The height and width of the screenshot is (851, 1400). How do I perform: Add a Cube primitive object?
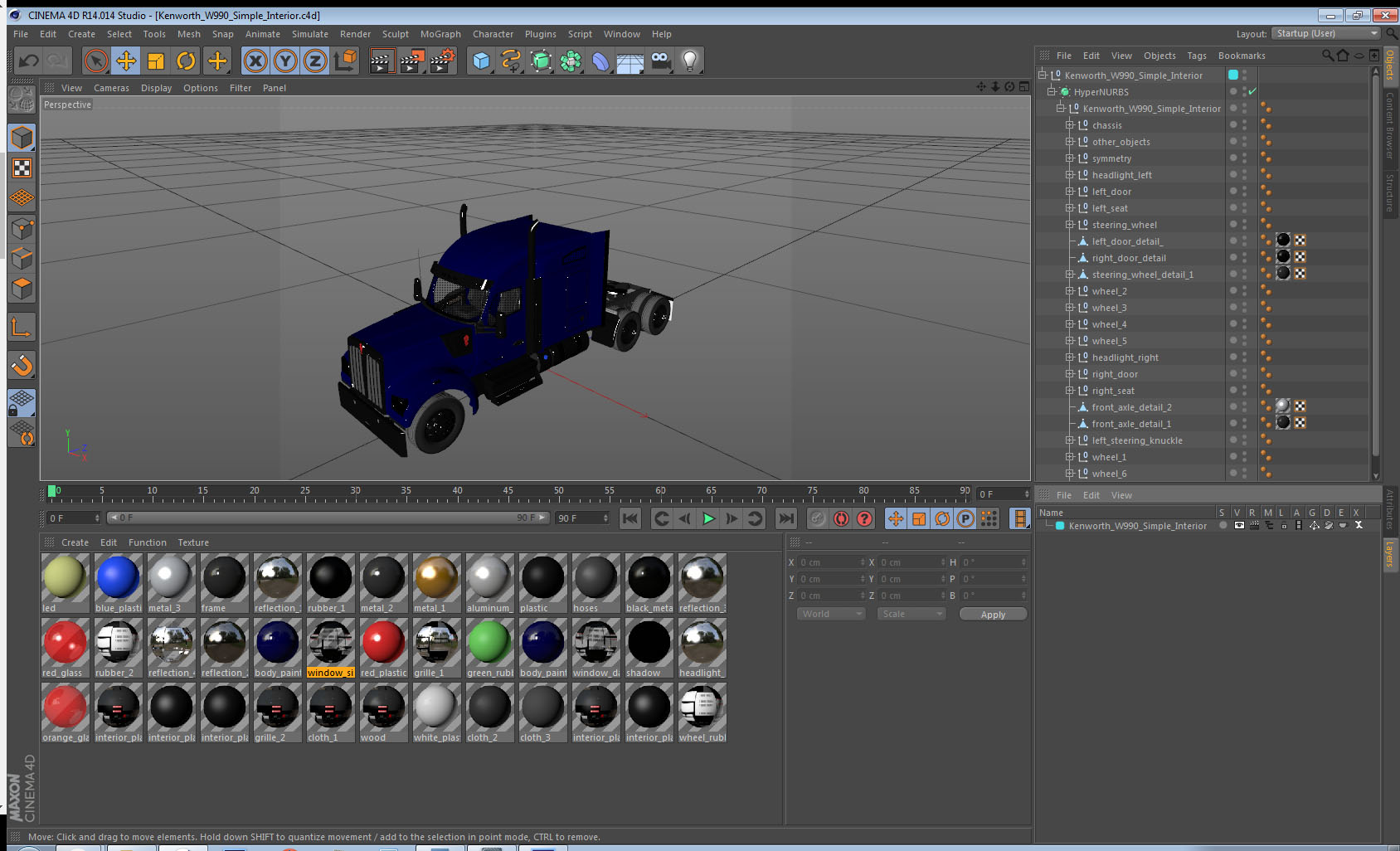tap(481, 61)
